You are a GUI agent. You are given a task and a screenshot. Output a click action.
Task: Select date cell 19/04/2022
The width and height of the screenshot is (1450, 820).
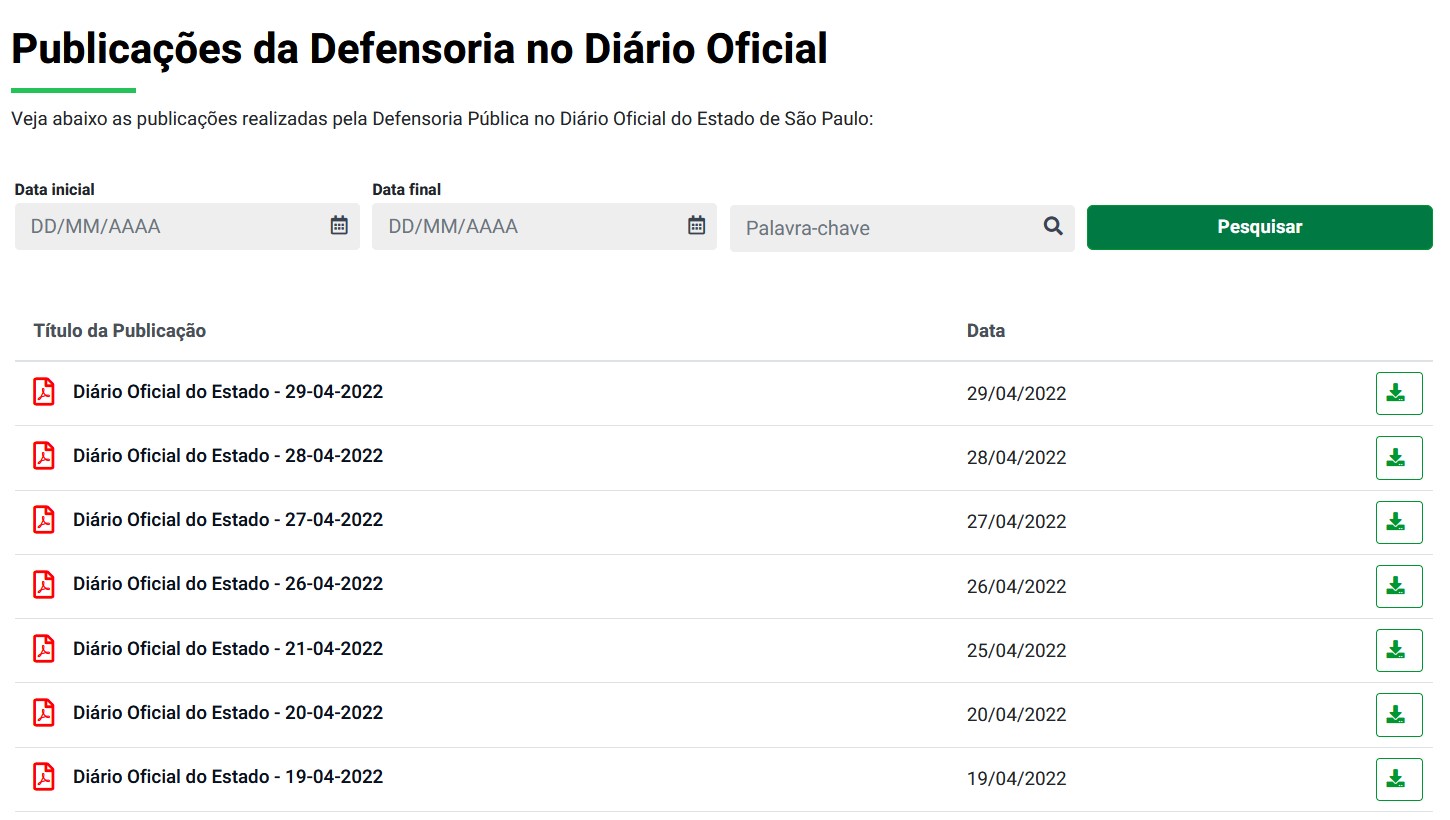point(1017,779)
